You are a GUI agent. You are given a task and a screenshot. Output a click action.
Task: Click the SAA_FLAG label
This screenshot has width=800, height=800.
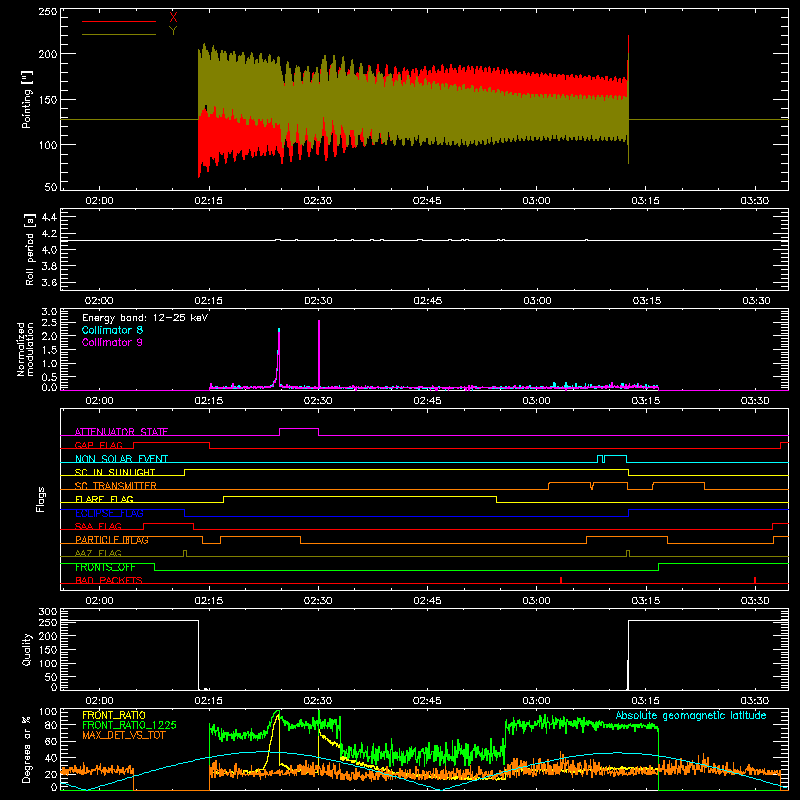[98, 526]
